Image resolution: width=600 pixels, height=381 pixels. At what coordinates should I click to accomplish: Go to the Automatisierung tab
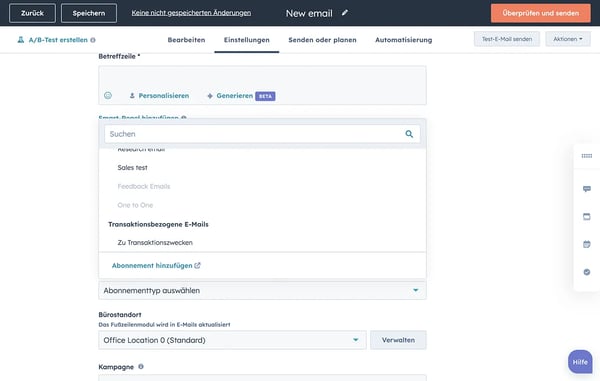pos(404,40)
